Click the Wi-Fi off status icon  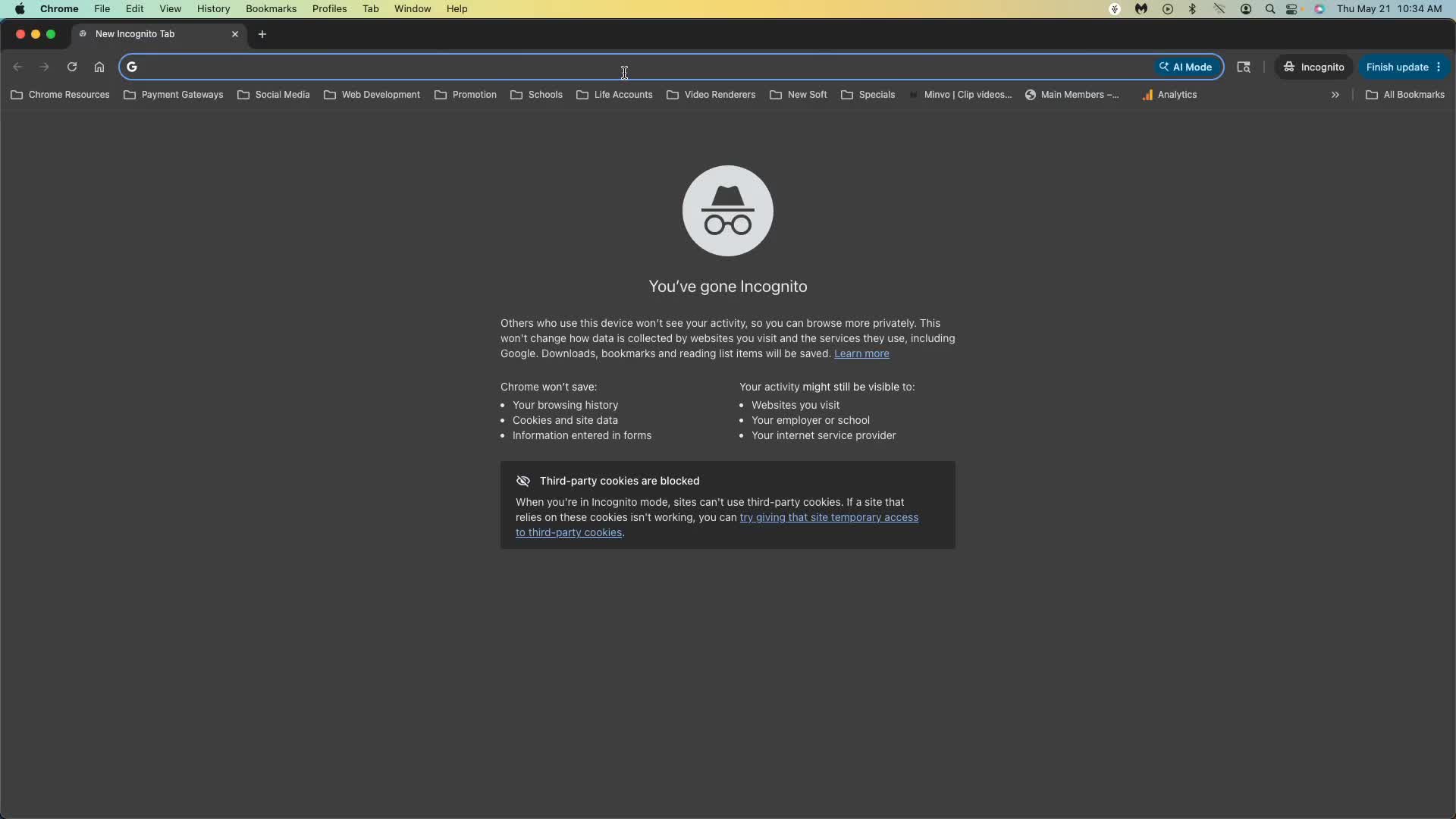tap(1219, 9)
